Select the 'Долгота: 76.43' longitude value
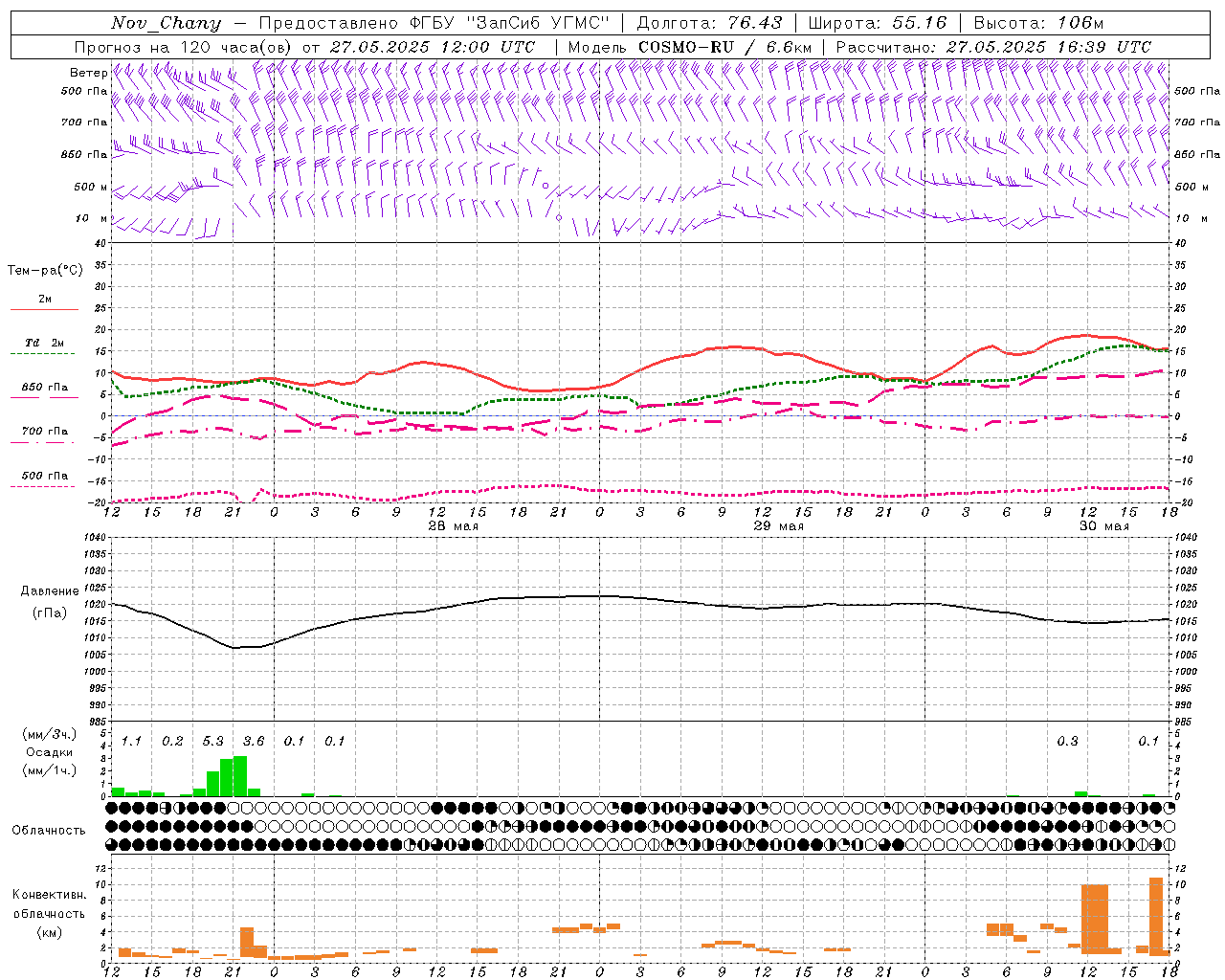 pyautogui.click(x=709, y=23)
